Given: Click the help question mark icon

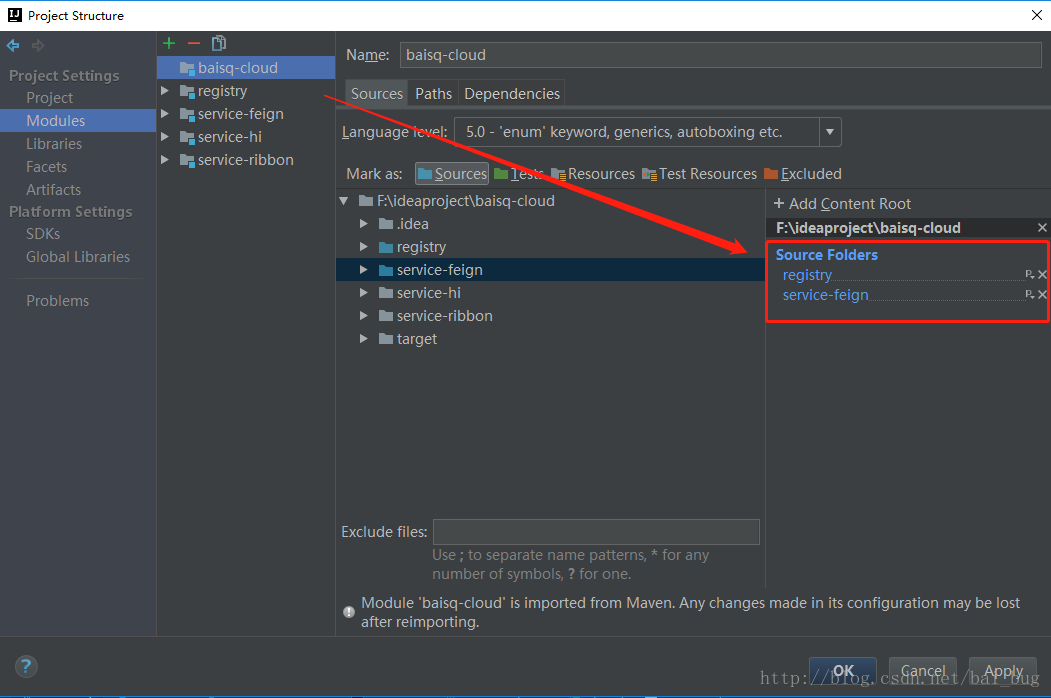Looking at the screenshot, I should click(26, 666).
